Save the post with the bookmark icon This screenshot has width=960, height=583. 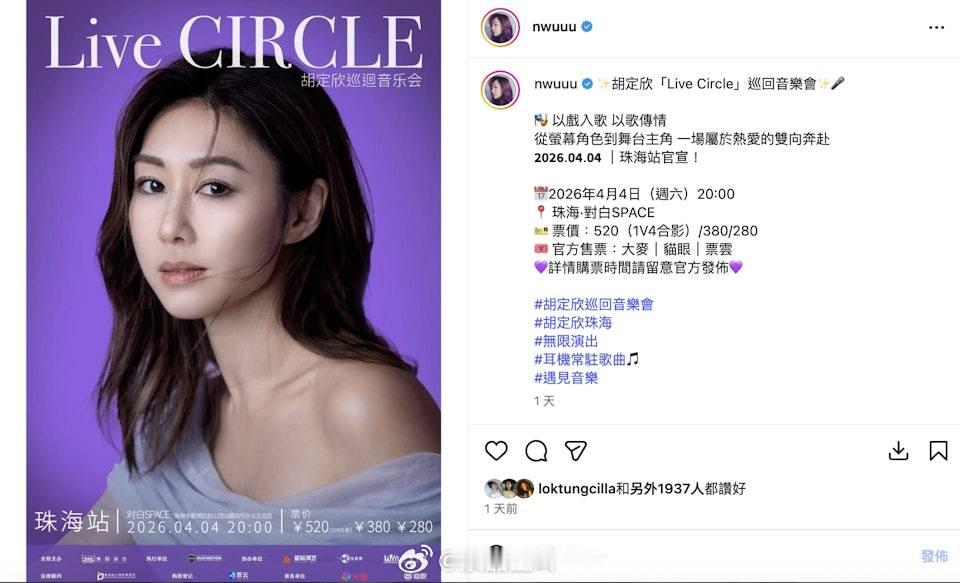click(938, 451)
